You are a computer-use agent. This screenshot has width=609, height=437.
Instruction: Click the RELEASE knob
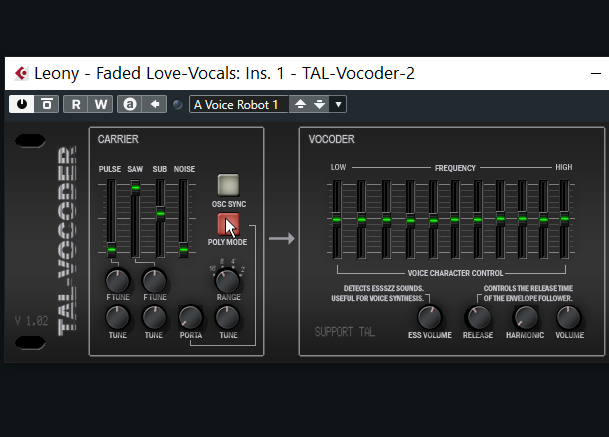coord(478,317)
